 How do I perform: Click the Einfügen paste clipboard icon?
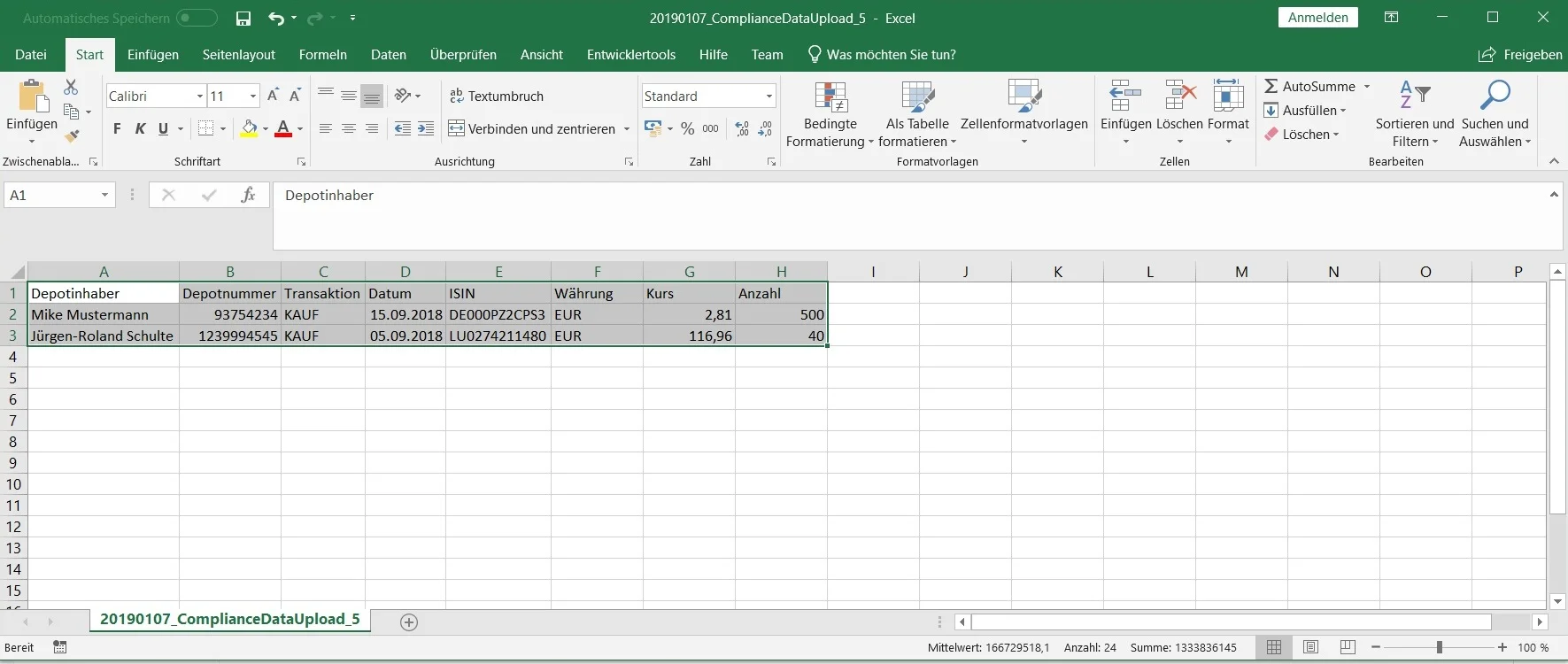(x=32, y=96)
